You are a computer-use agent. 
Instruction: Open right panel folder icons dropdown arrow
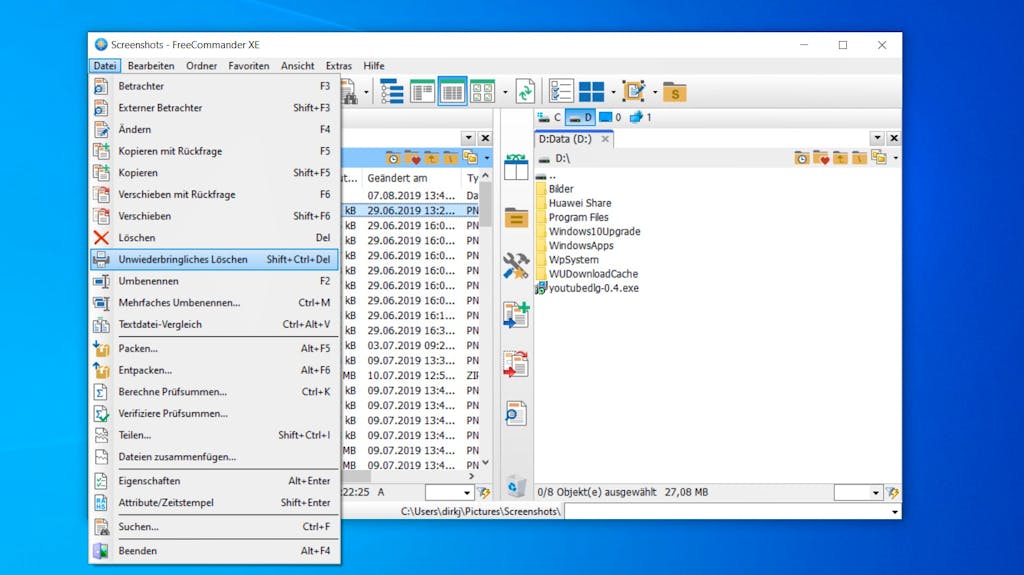[895, 158]
